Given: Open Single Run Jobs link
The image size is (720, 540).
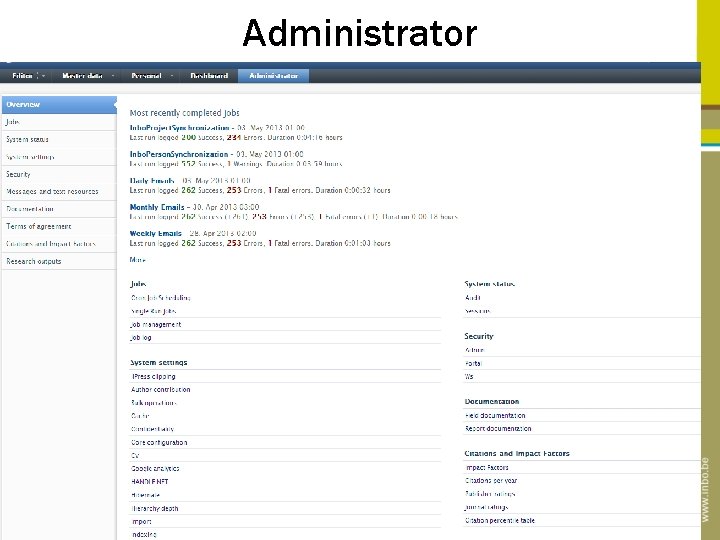Looking at the screenshot, I should 153,311.
